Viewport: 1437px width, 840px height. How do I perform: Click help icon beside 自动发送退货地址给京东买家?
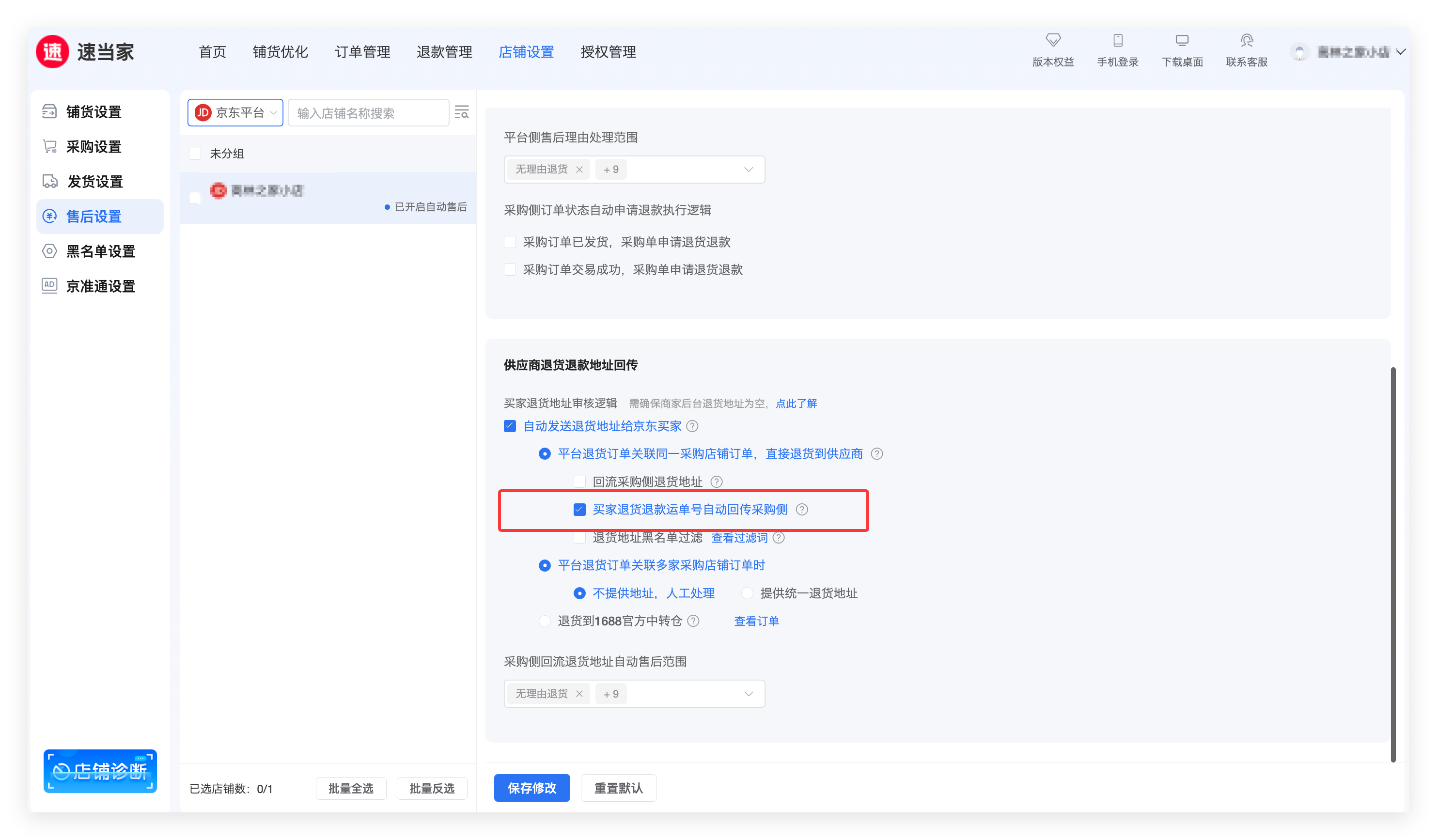(x=692, y=426)
